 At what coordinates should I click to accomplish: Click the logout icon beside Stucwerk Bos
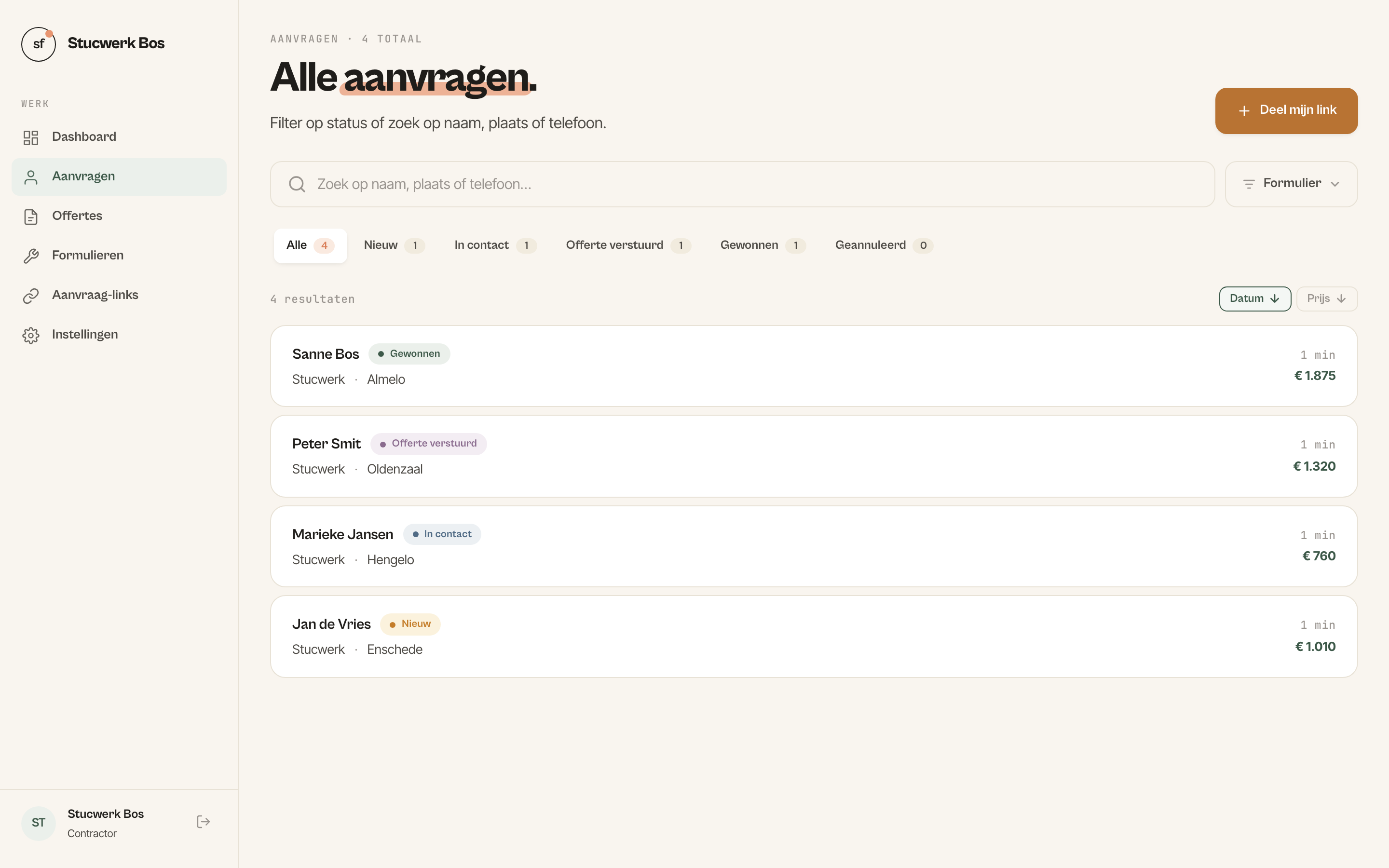pos(203,822)
